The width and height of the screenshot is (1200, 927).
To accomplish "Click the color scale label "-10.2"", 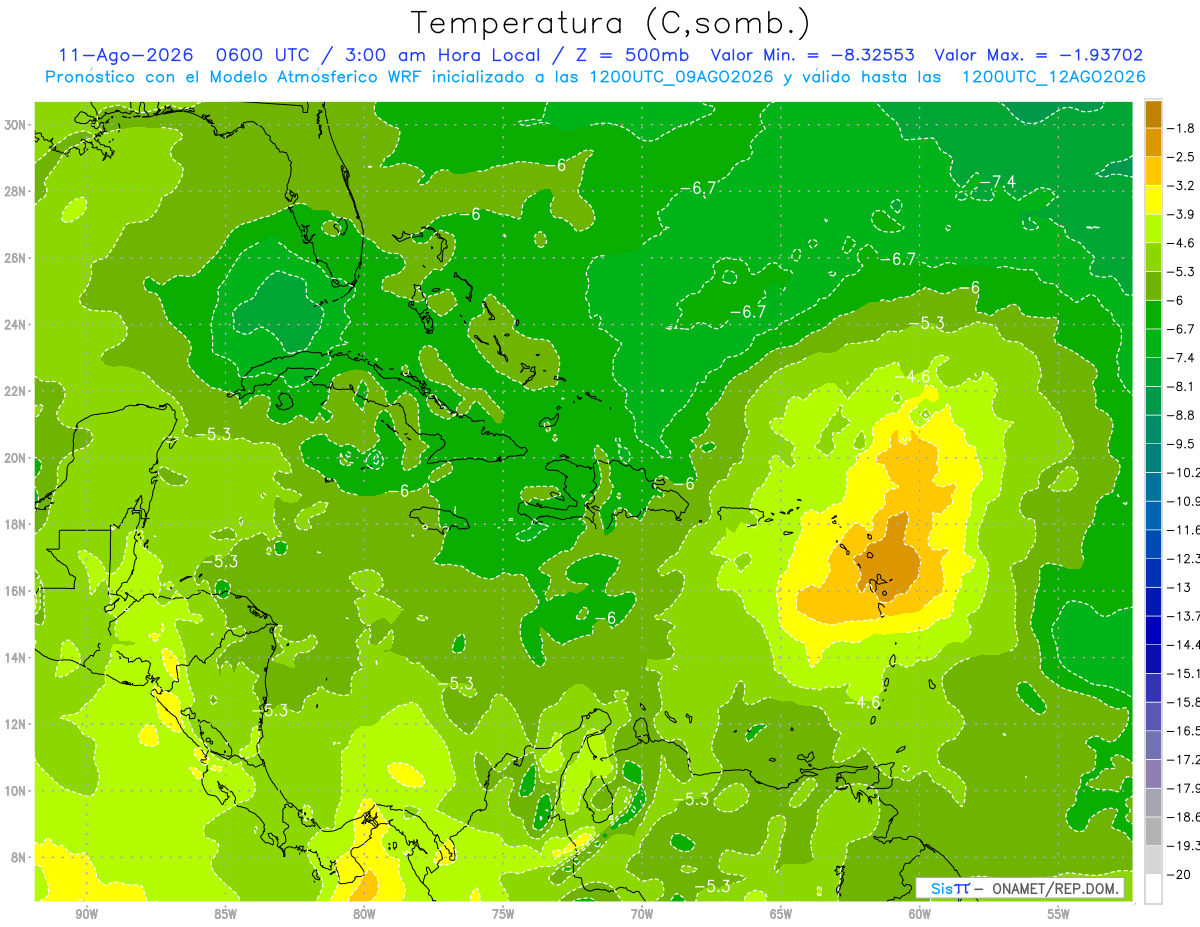I will tap(1184, 473).
